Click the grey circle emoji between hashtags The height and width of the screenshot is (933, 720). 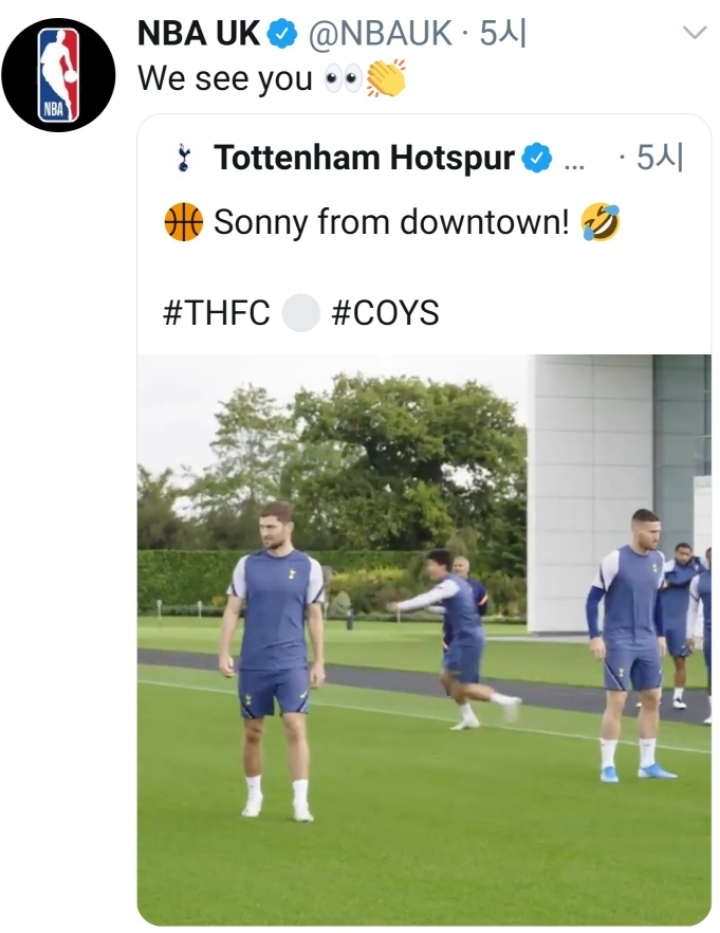[x=300, y=313]
